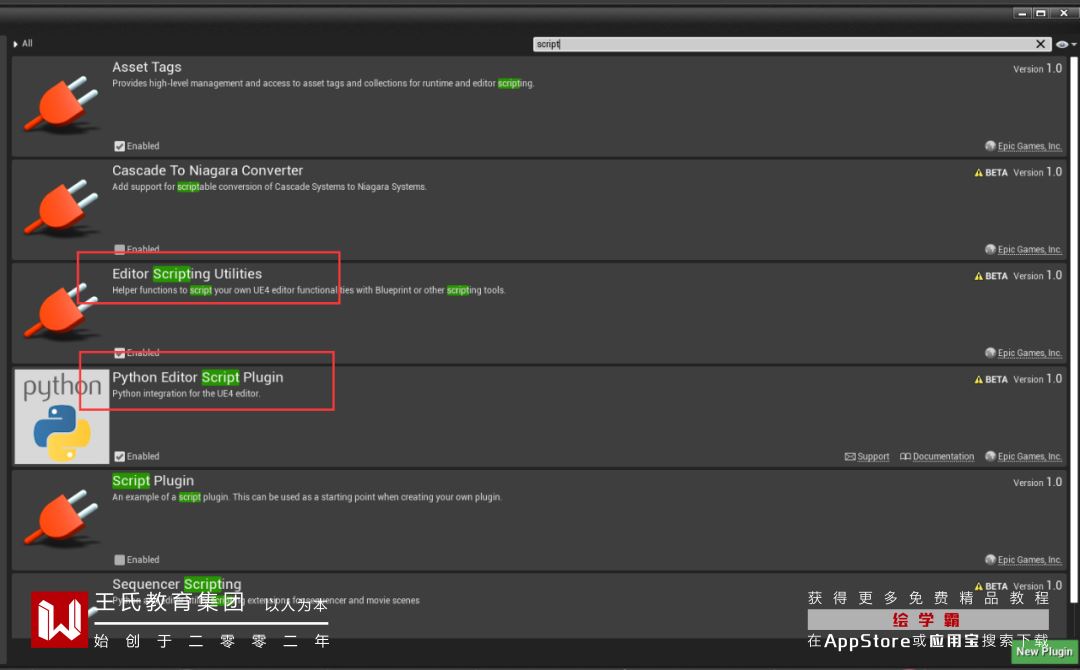Select the Cascade To Niagara Converter title
Screen dimensions: 1080x670
tap(207, 170)
